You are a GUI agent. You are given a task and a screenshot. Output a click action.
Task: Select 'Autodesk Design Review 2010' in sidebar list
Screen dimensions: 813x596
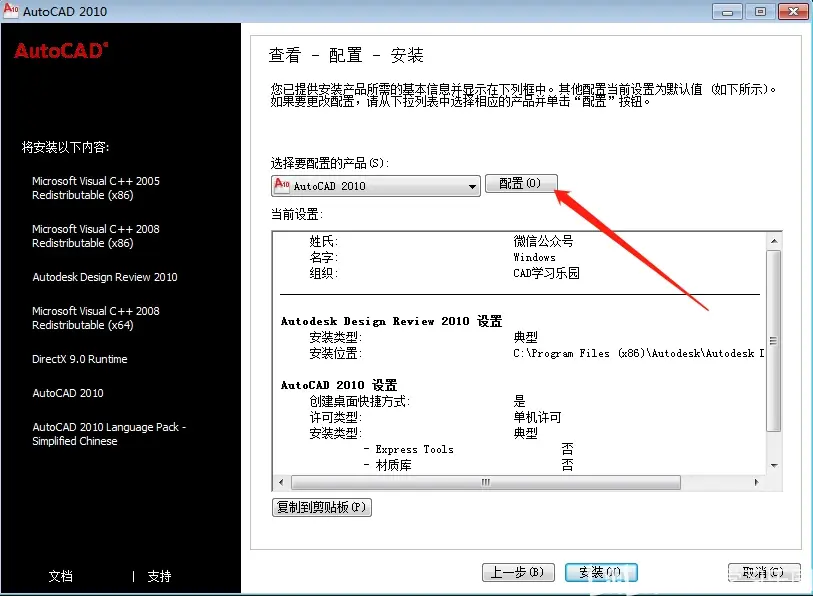tap(105, 277)
